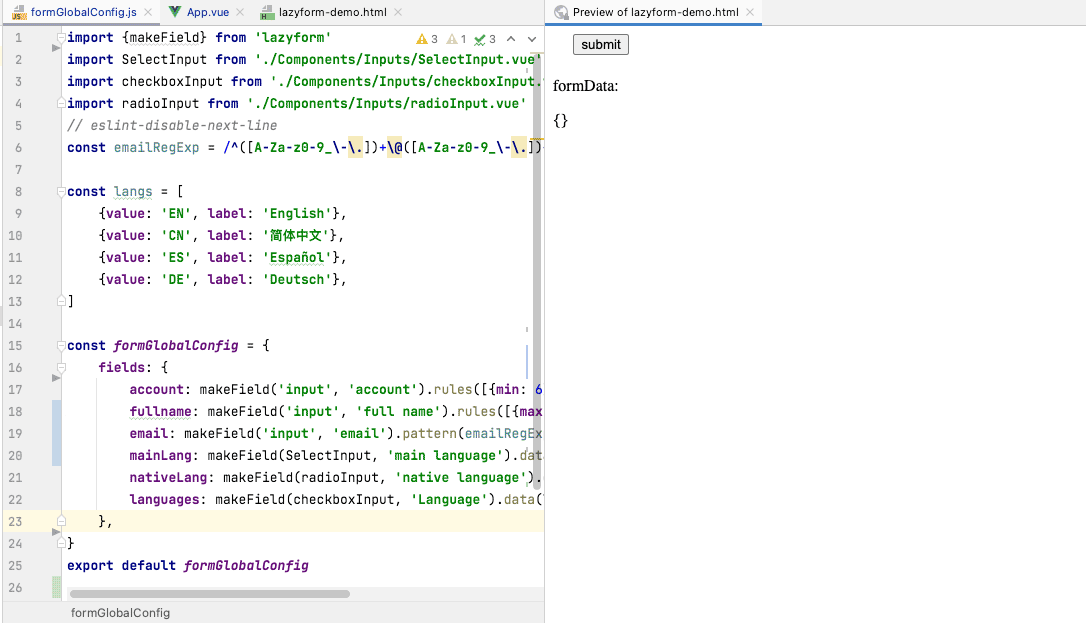The width and height of the screenshot is (1086, 623).
Task: Click the weak warning indicator showing 1
Action: coord(456,39)
